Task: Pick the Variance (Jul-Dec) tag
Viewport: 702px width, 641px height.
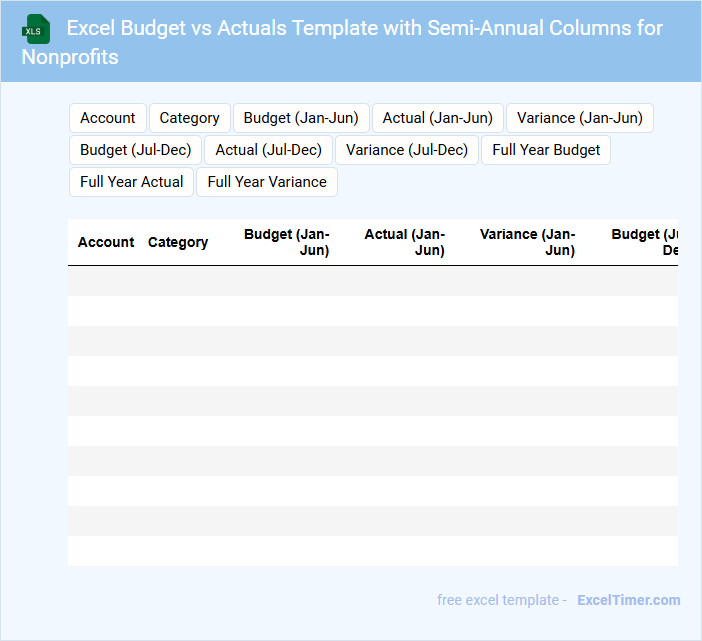Action: click(407, 150)
